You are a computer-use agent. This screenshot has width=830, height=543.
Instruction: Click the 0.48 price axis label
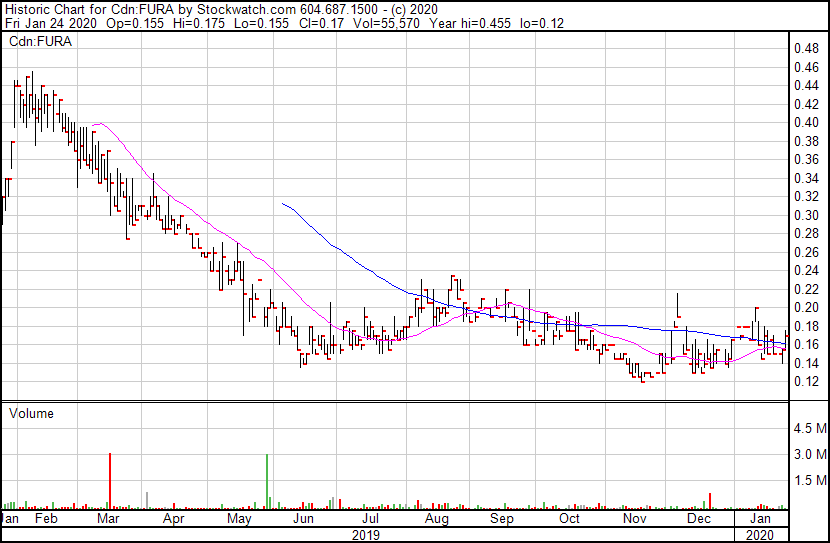click(805, 48)
